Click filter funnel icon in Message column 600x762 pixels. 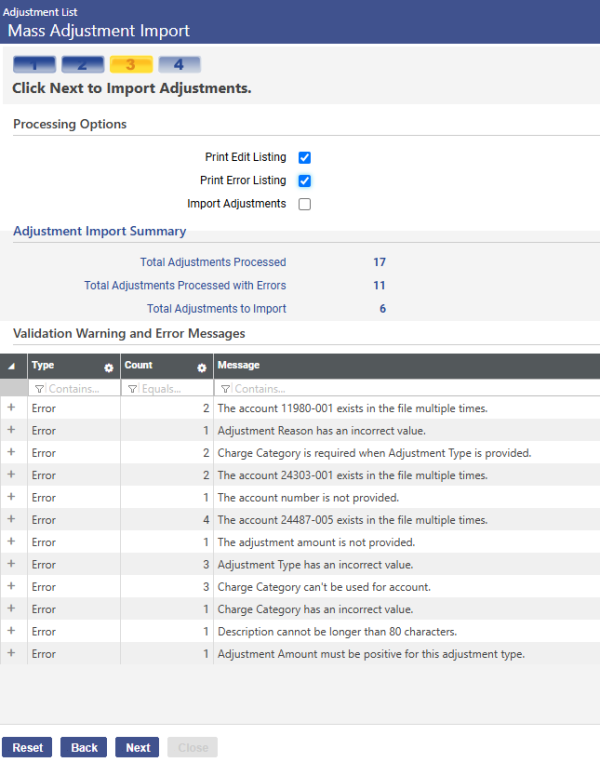click(225, 389)
